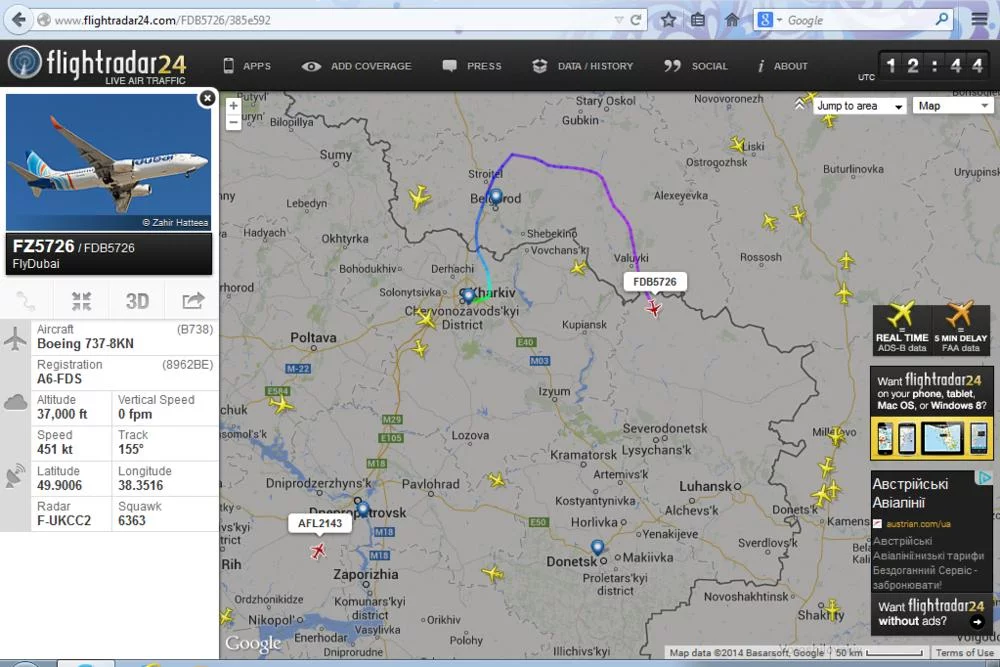Image resolution: width=1000 pixels, height=667 pixels.
Task: Open the Apps menu
Action: click(x=247, y=66)
